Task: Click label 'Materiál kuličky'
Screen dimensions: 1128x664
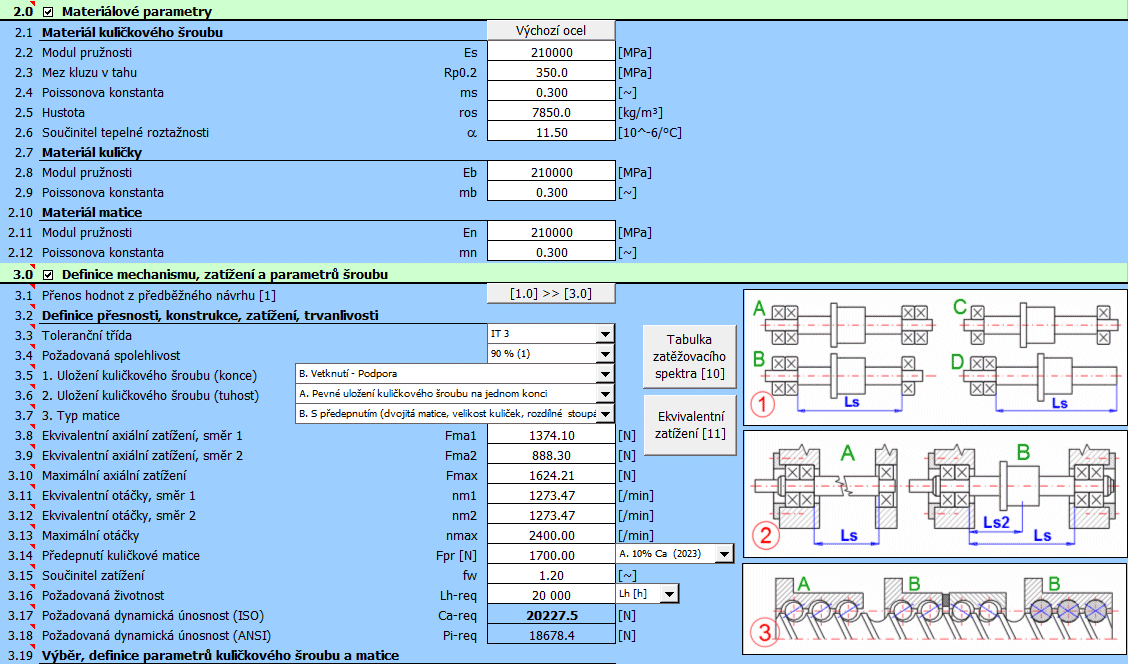Action: point(92,153)
